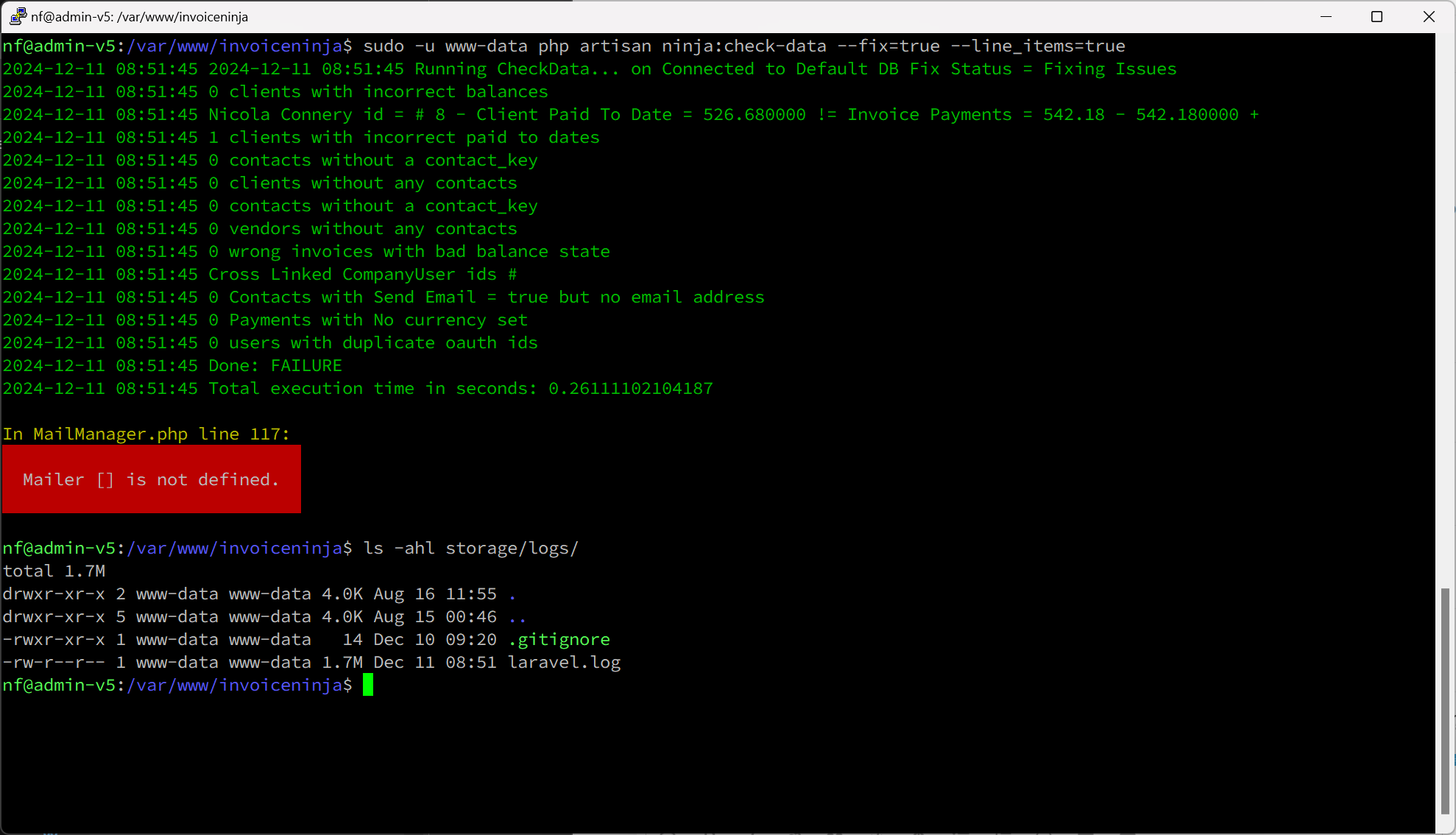Click the 'ls -ahl storage/logs/' command
The width and height of the screenshot is (1456, 835).
click(x=471, y=548)
